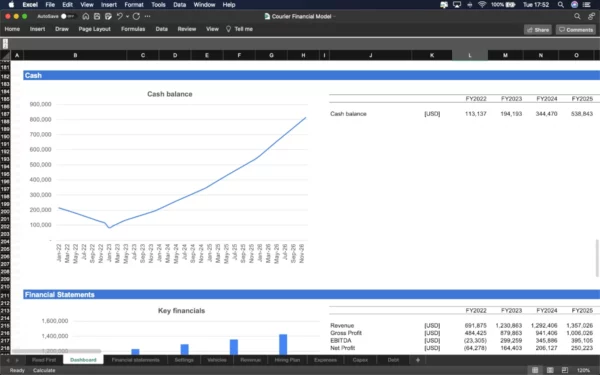Select column B header

75,55
